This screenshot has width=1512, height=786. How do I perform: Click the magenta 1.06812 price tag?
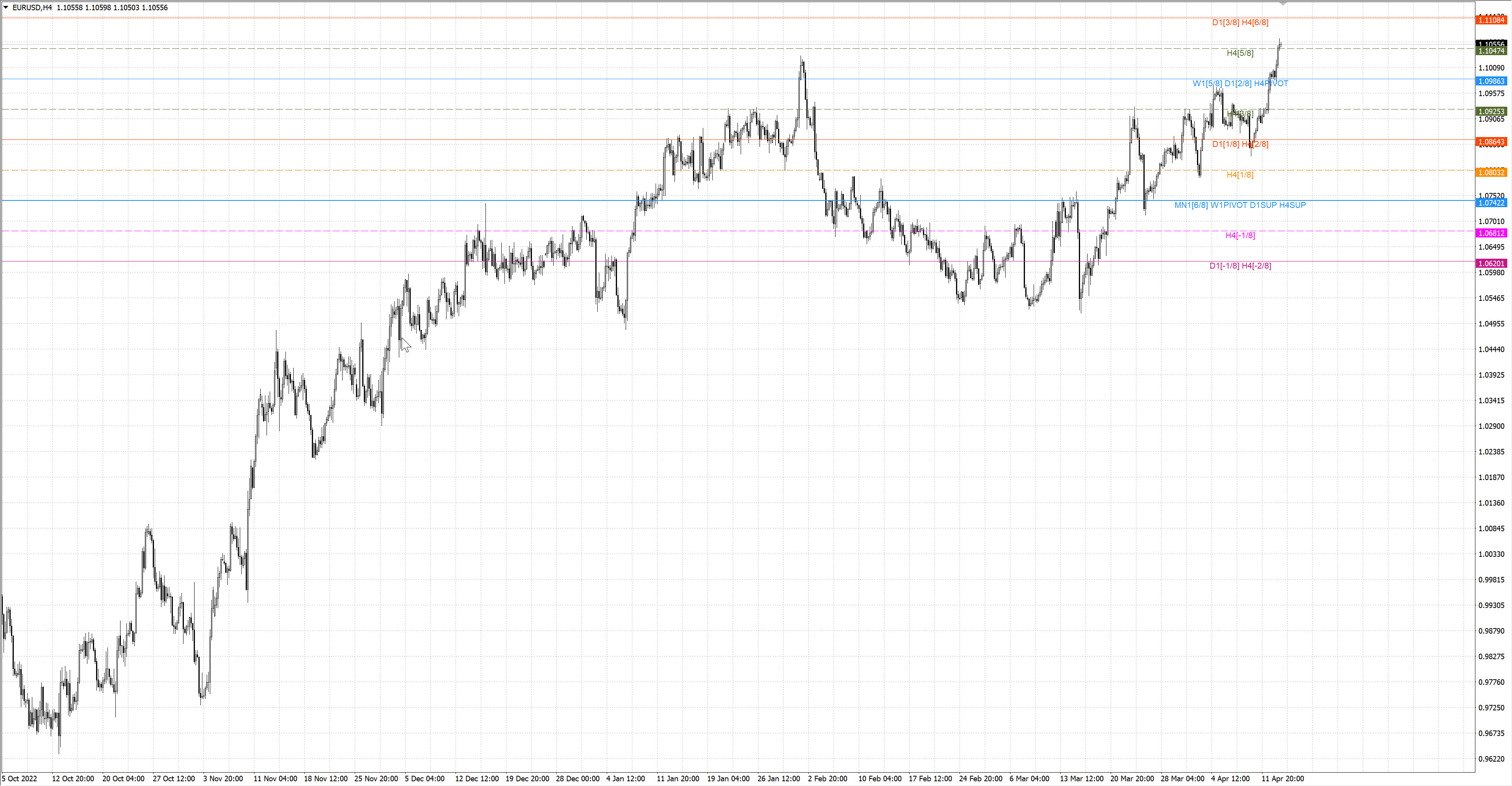(1492, 233)
